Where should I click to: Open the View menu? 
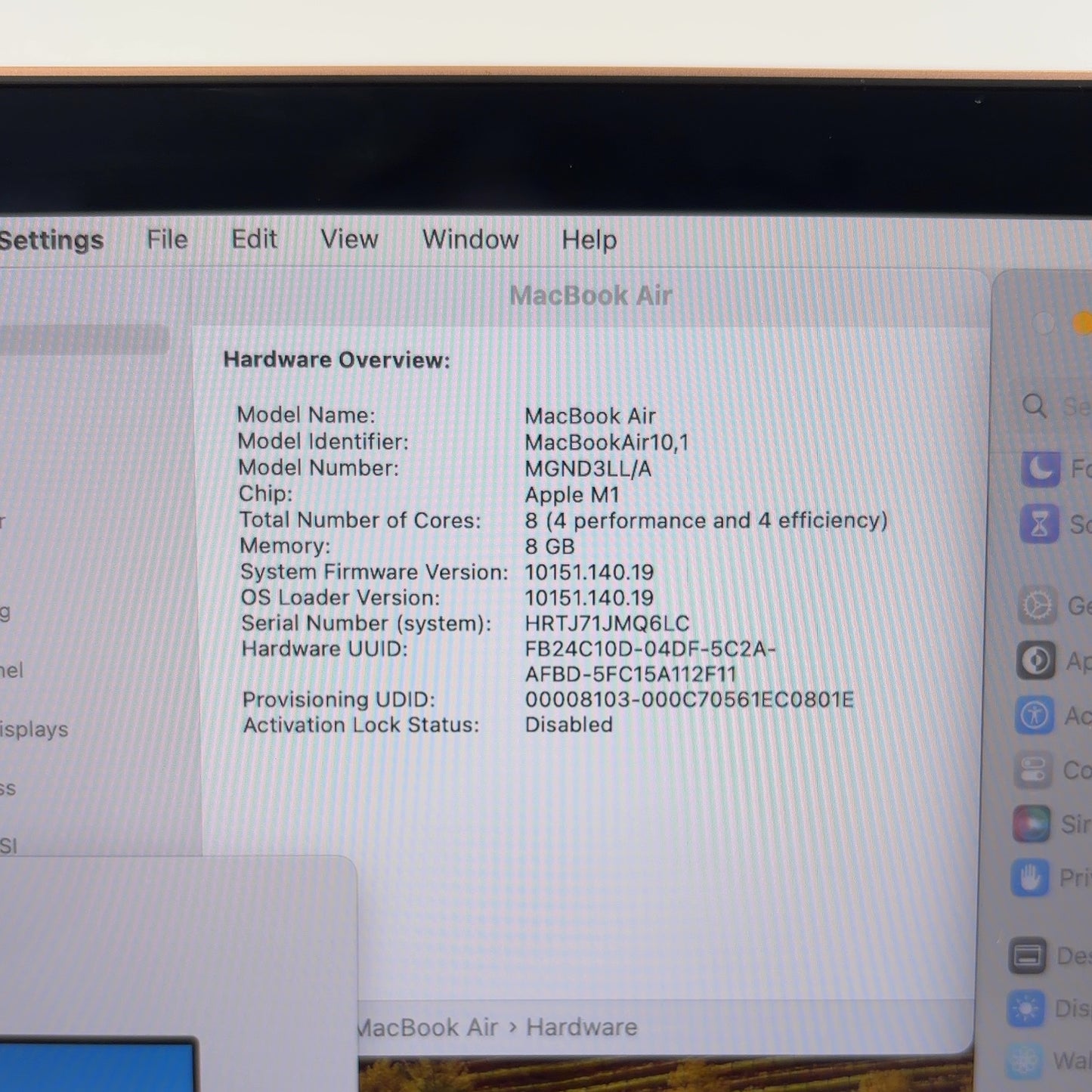pyautogui.click(x=349, y=240)
